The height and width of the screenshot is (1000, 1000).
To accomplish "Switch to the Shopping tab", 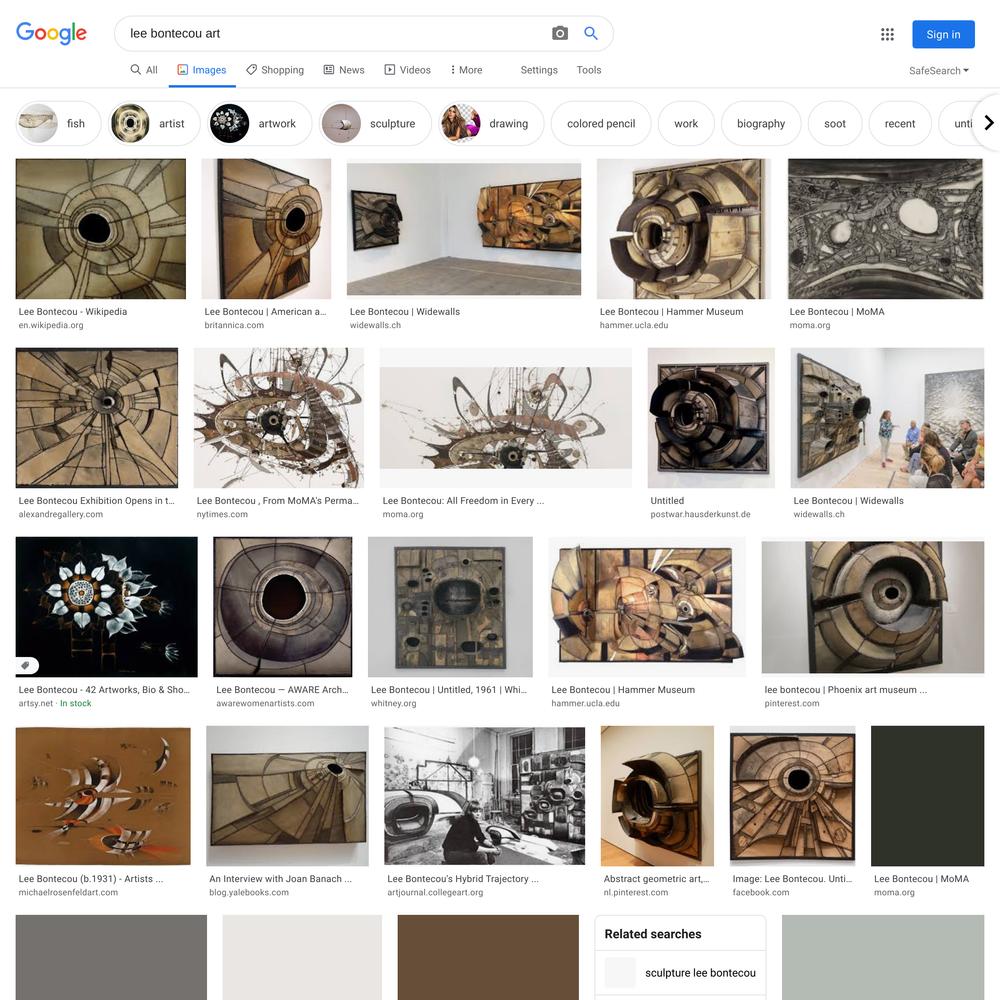I will coord(275,70).
